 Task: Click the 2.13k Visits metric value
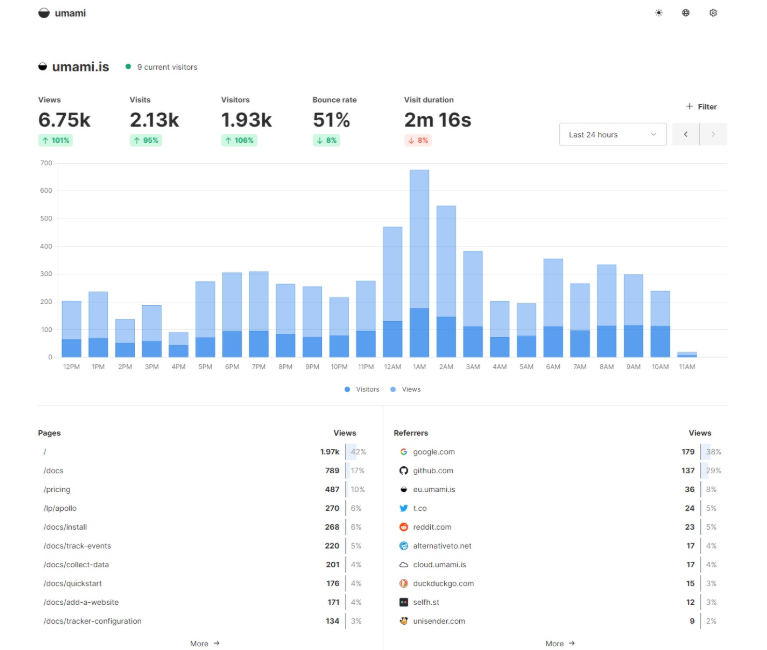tap(154, 120)
